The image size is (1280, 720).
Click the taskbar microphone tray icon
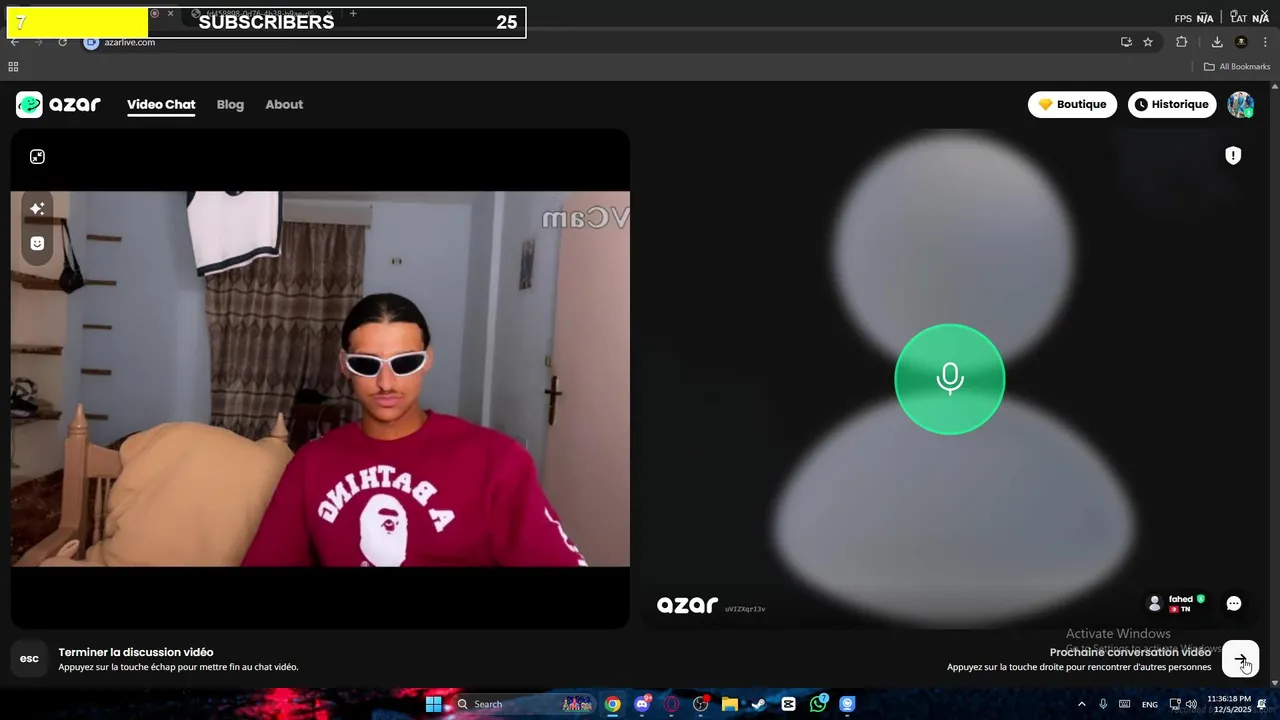tap(1103, 704)
